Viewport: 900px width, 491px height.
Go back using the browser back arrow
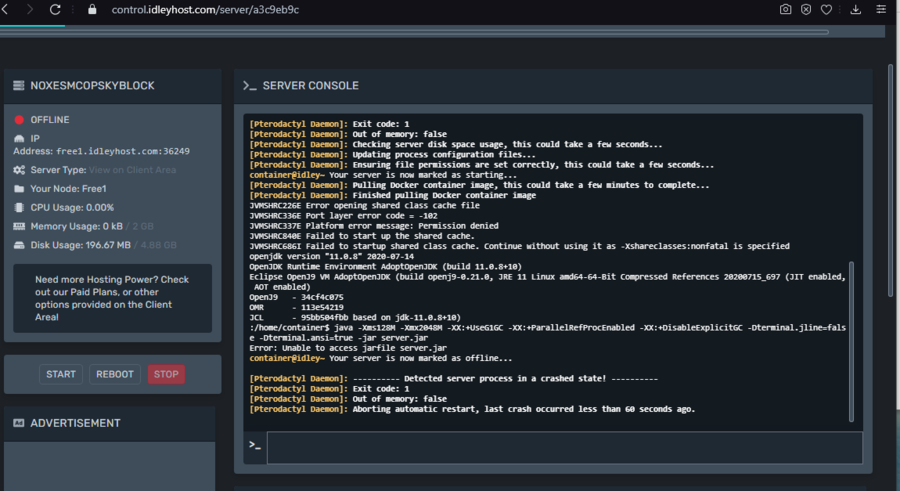5,9
